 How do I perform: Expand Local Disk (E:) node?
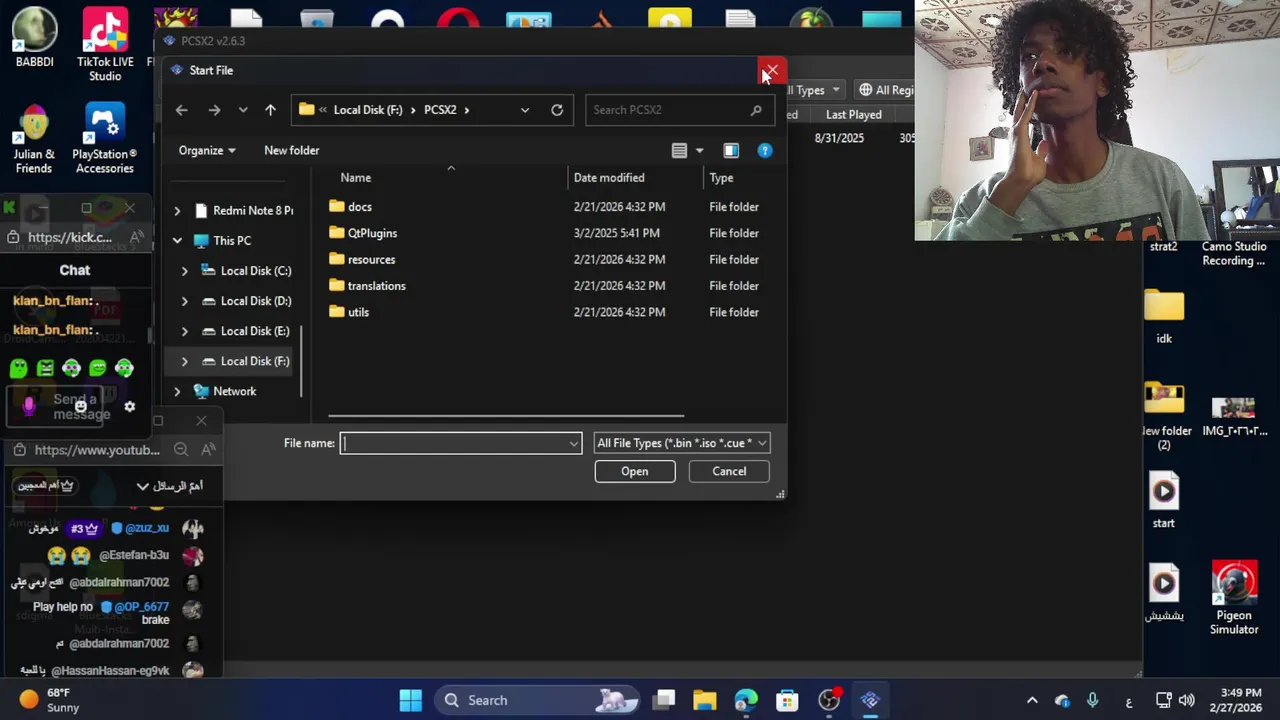[x=184, y=331]
